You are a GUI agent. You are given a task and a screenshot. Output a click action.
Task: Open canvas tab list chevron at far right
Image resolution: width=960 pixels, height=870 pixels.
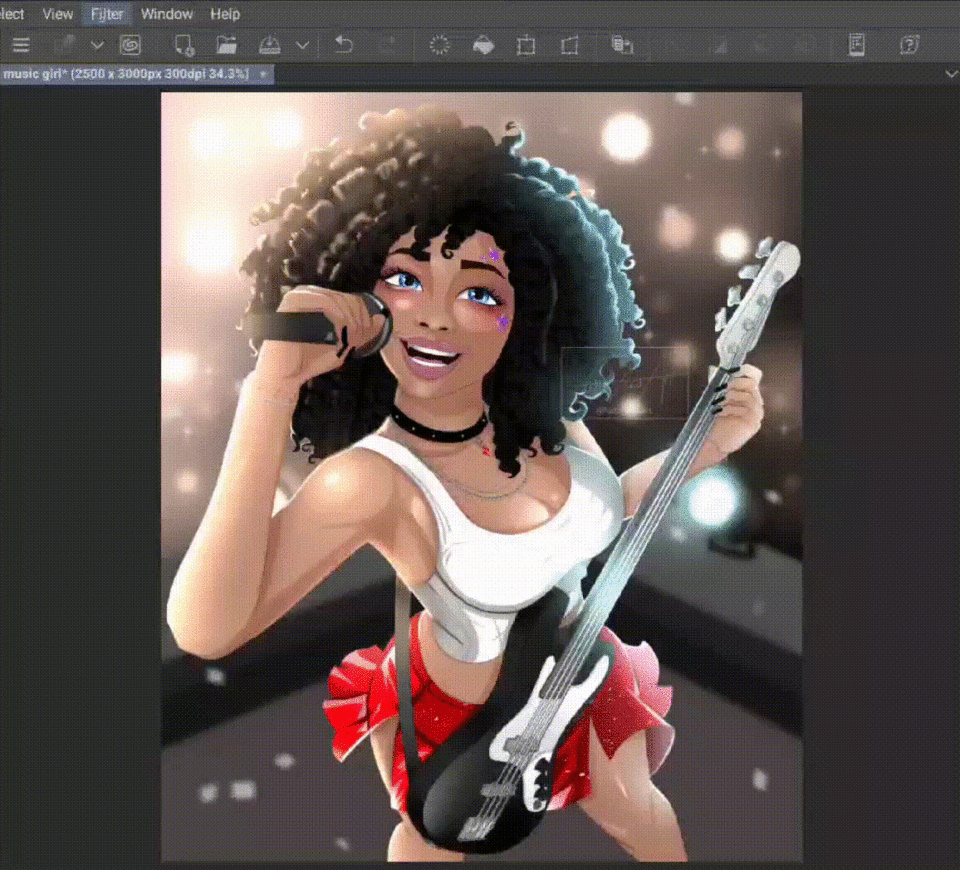pyautogui.click(x=950, y=74)
